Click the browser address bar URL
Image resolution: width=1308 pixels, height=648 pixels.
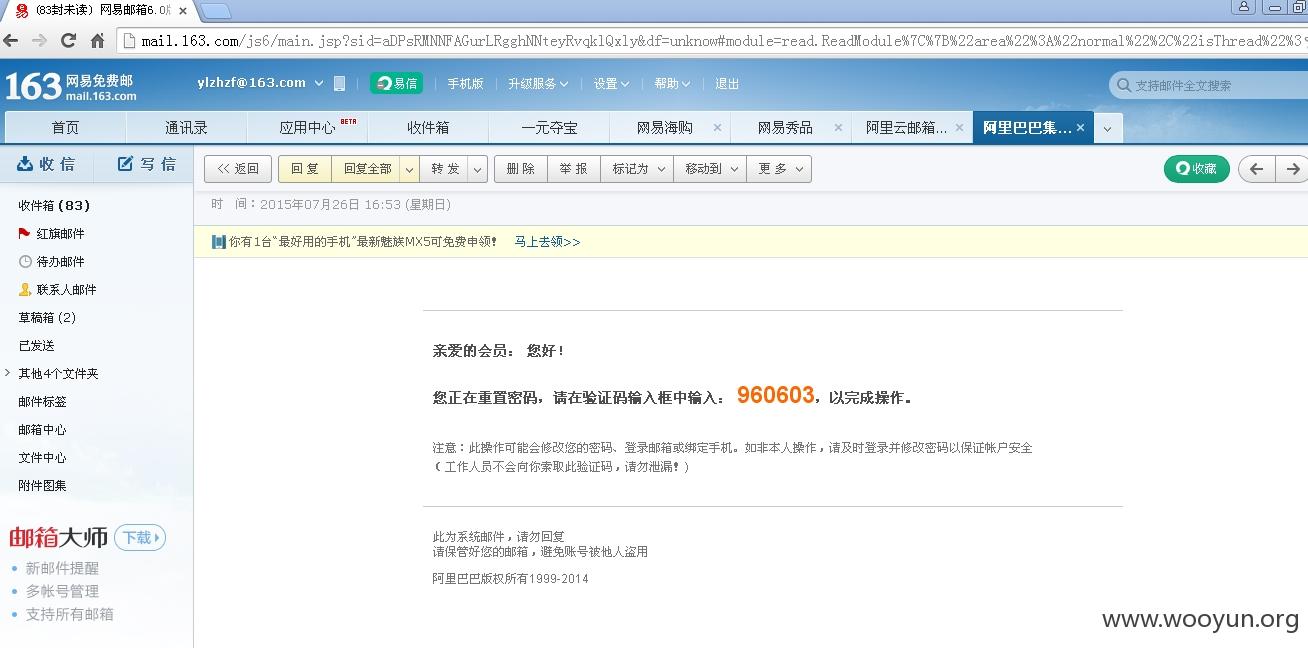pyautogui.click(x=714, y=41)
